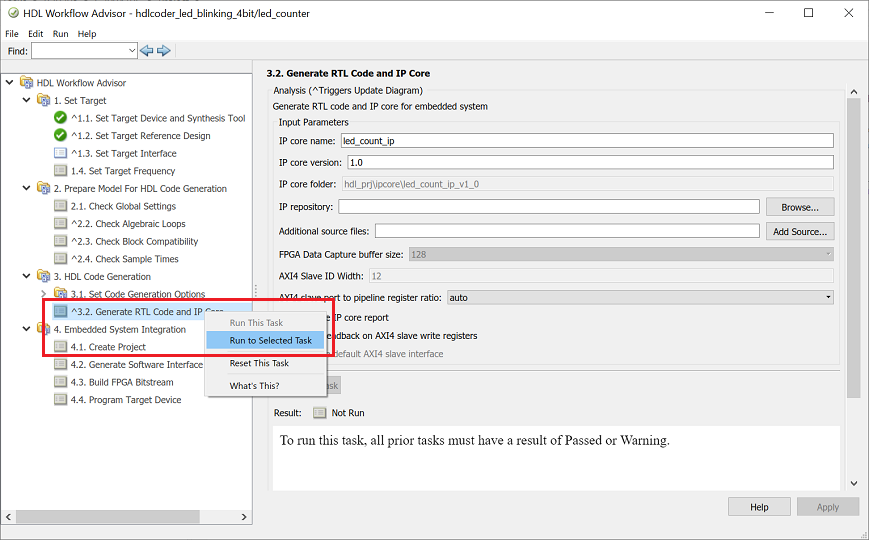Open the Run menu
This screenshot has height=540, width=869.
[60, 34]
